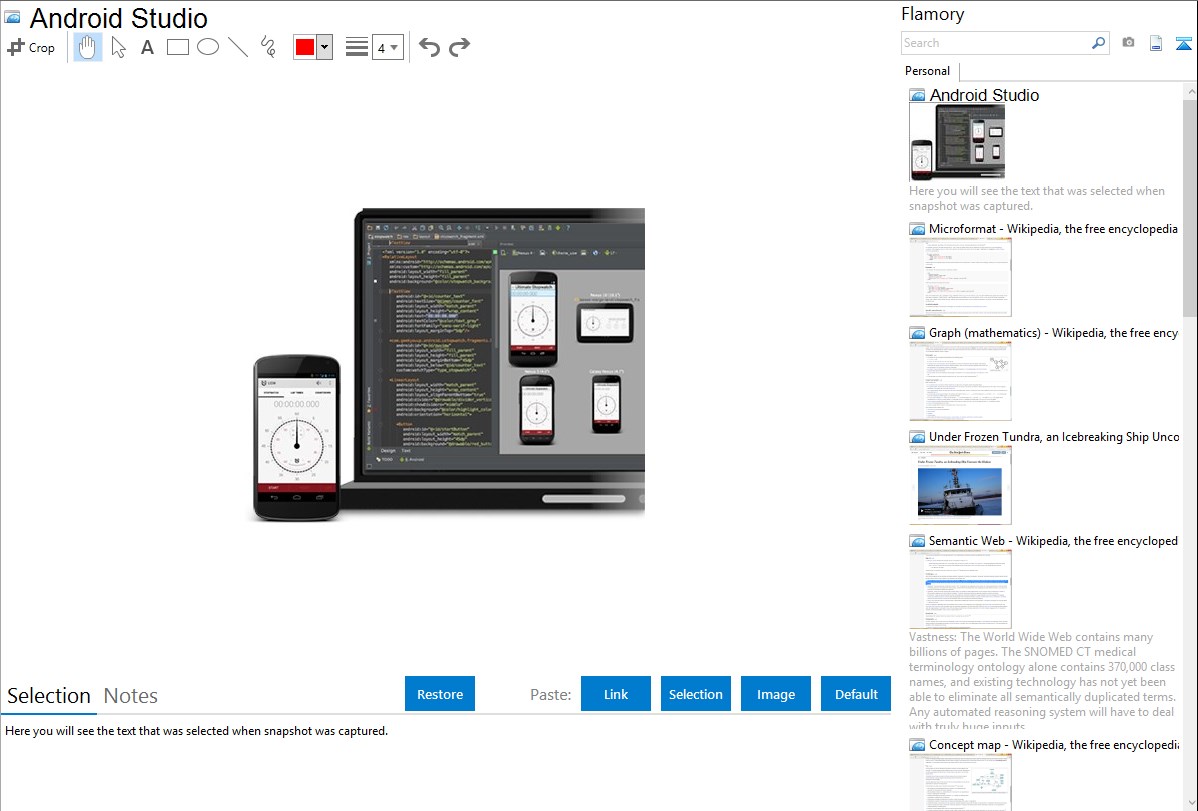Screen dimensions: 1198x811
Task: Choose the arrow pointer selection tool
Action: [118, 47]
